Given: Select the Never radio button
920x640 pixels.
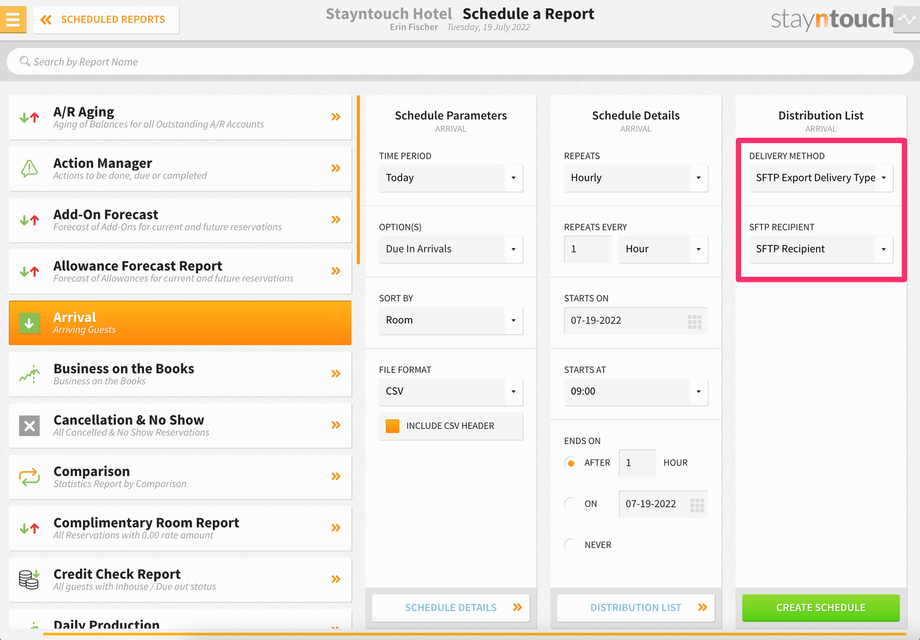Looking at the screenshot, I should [570, 545].
